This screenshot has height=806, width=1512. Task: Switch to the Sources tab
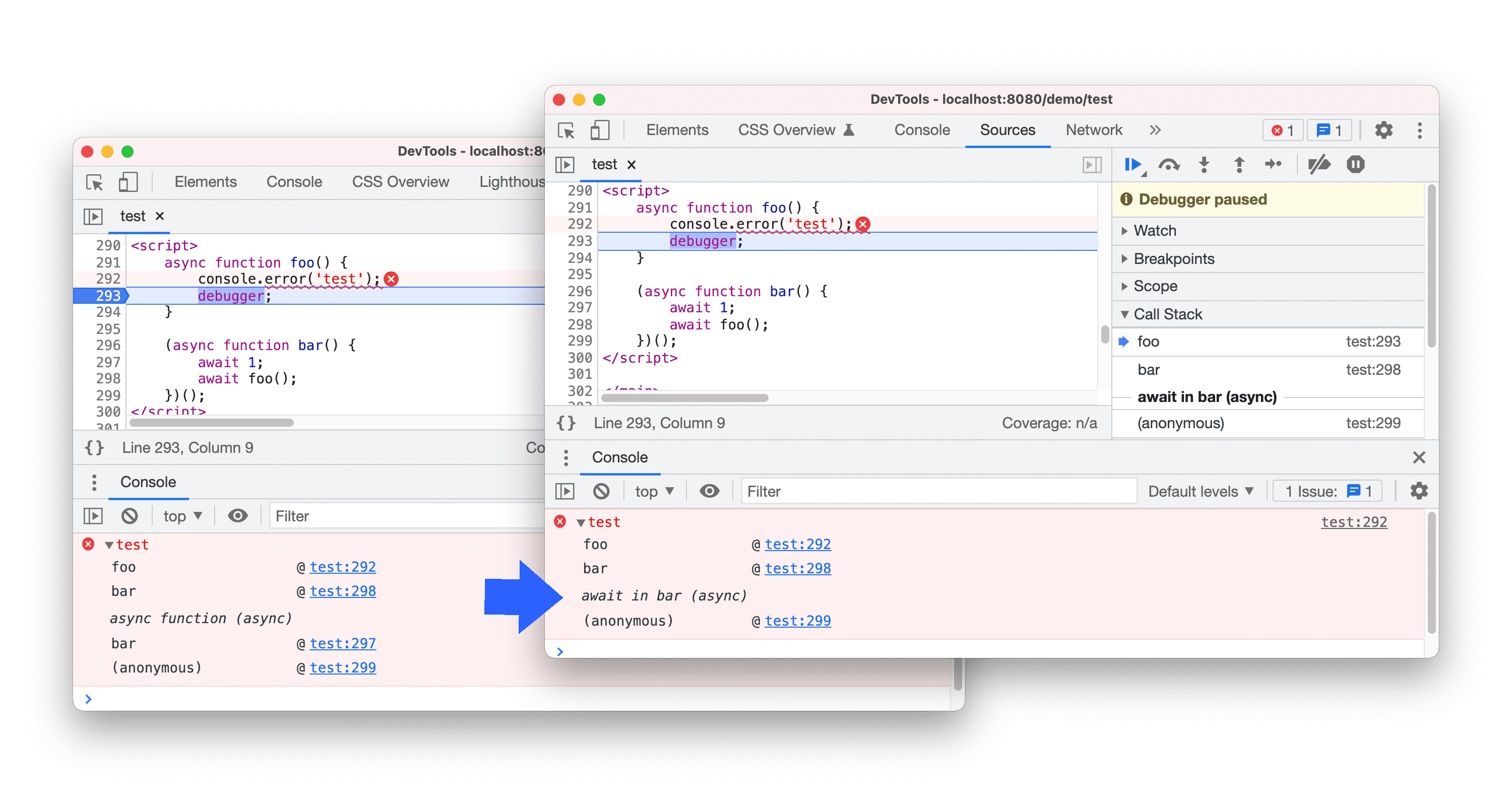(x=1007, y=131)
